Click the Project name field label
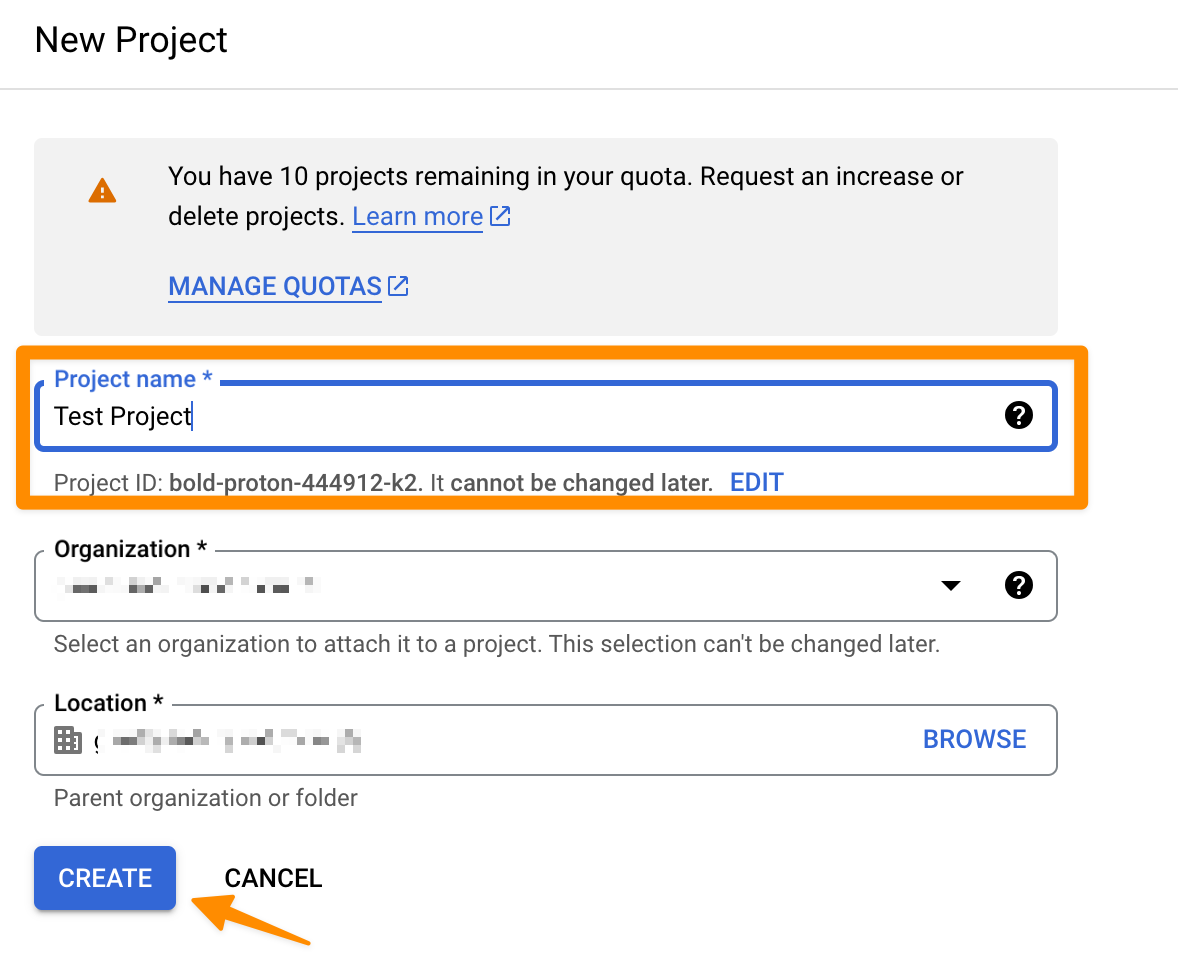 (x=133, y=379)
